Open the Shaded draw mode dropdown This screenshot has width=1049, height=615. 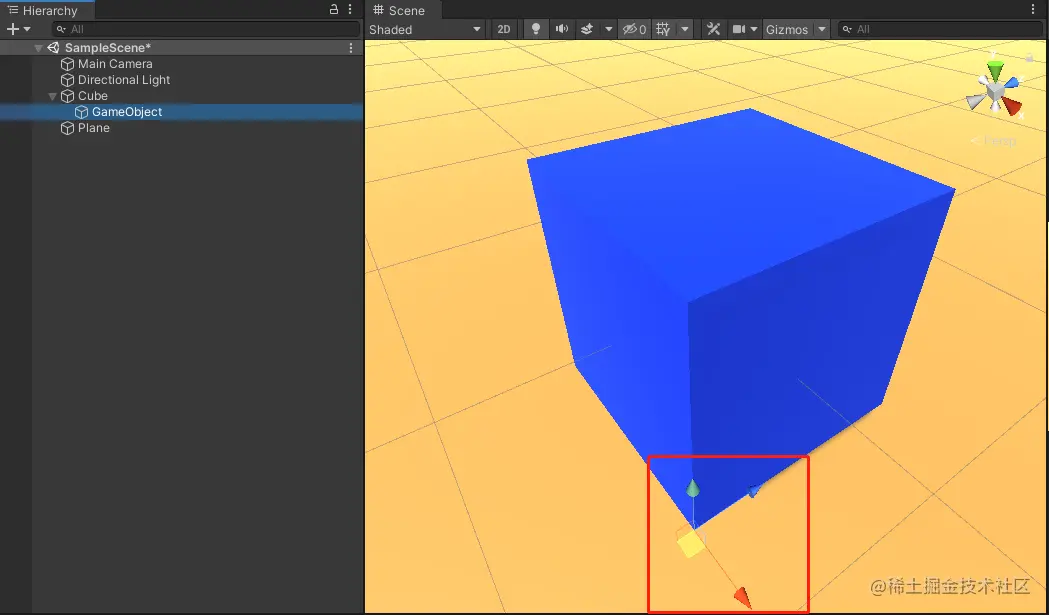425,29
